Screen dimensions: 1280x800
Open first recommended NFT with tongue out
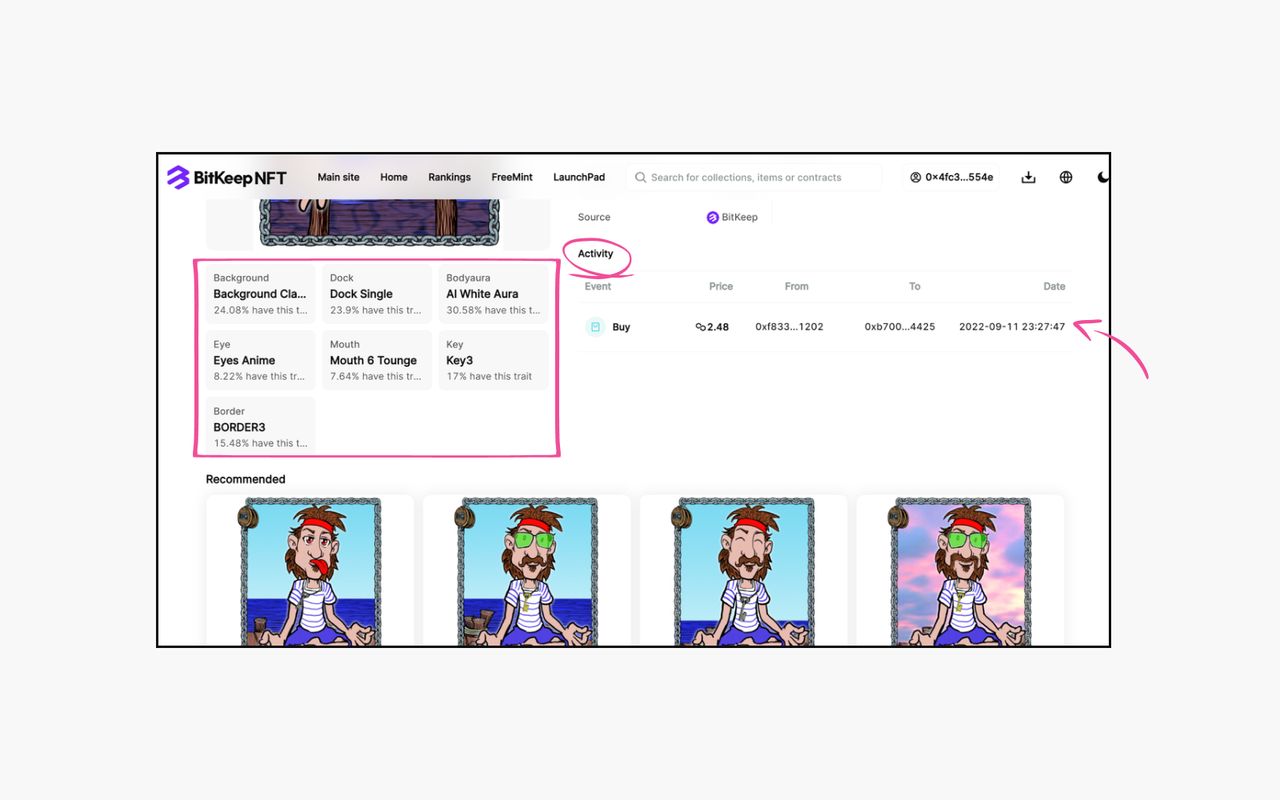(x=310, y=572)
